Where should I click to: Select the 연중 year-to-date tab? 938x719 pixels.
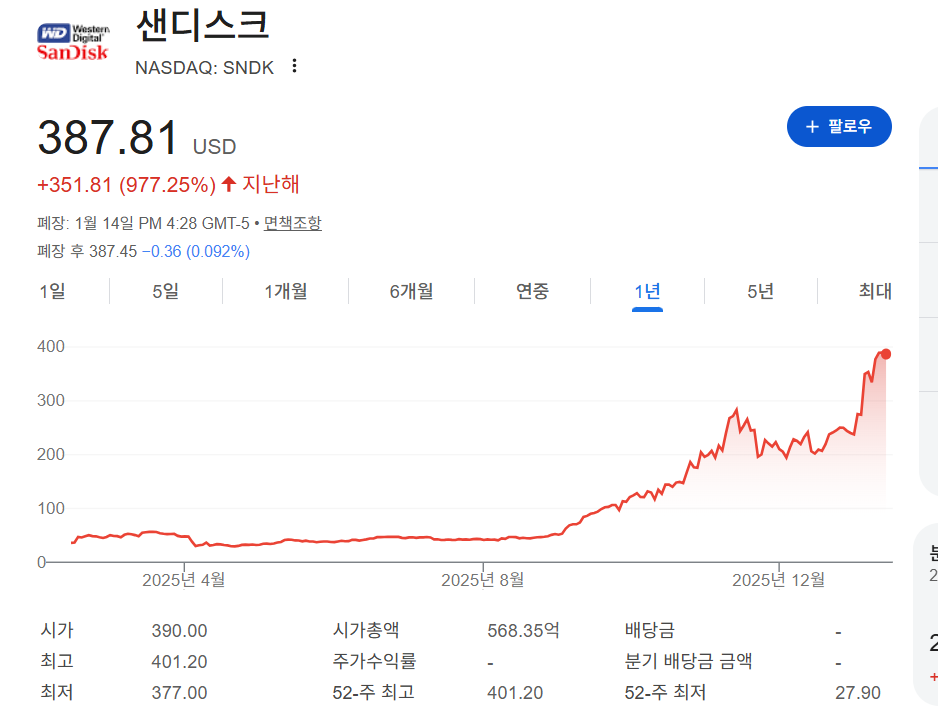click(x=532, y=291)
